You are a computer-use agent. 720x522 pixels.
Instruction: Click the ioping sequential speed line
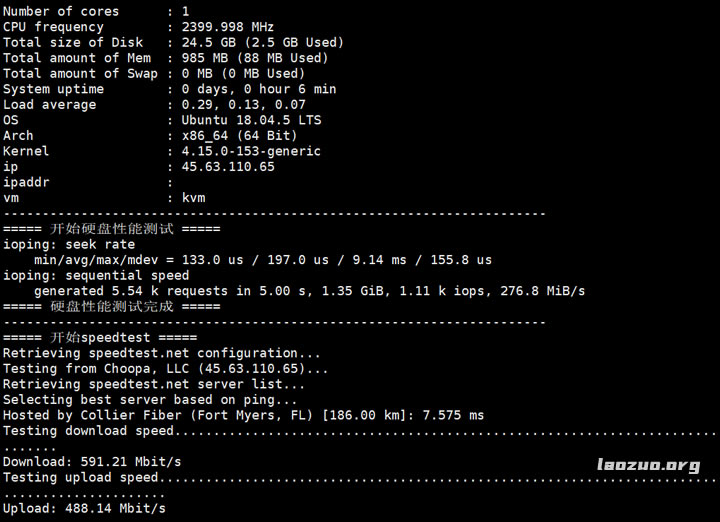[96, 275]
